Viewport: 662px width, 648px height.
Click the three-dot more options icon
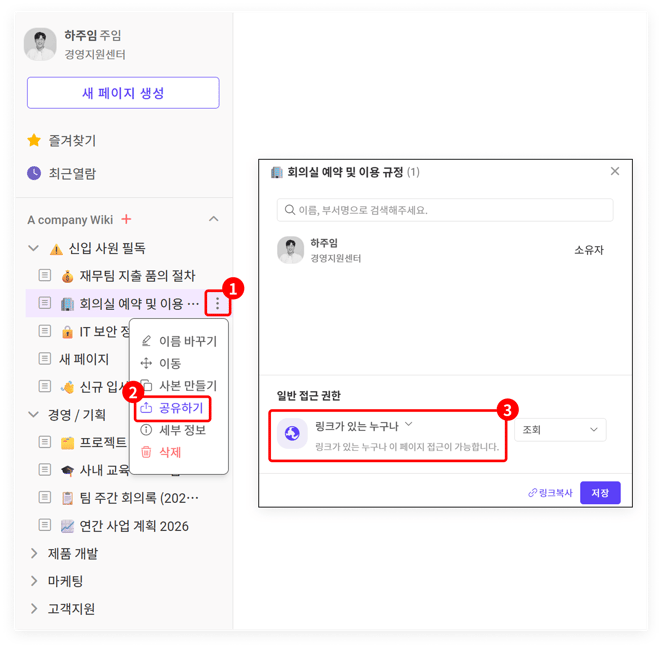(217, 303)
